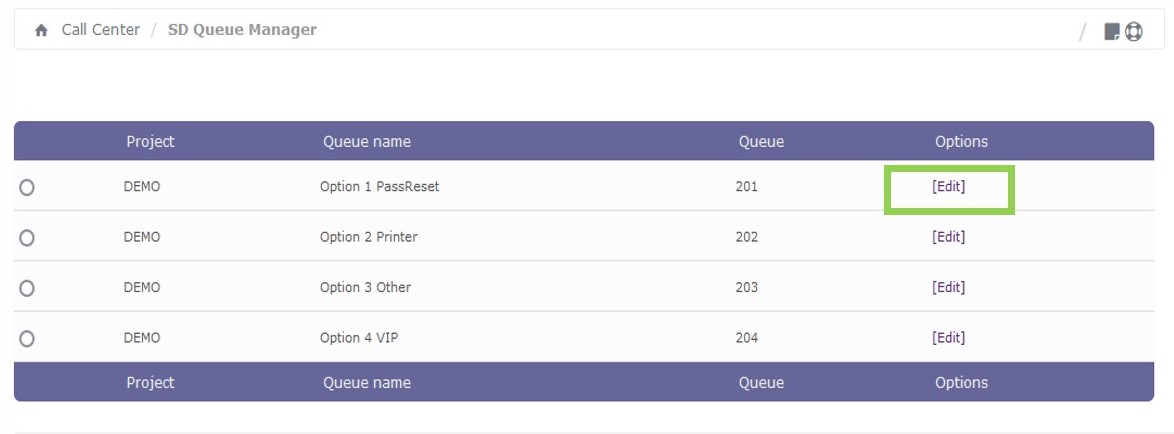Click the top Options column header
This screenshot has width=1174, height=434.
pyautogui.click(x=961, y=142)
